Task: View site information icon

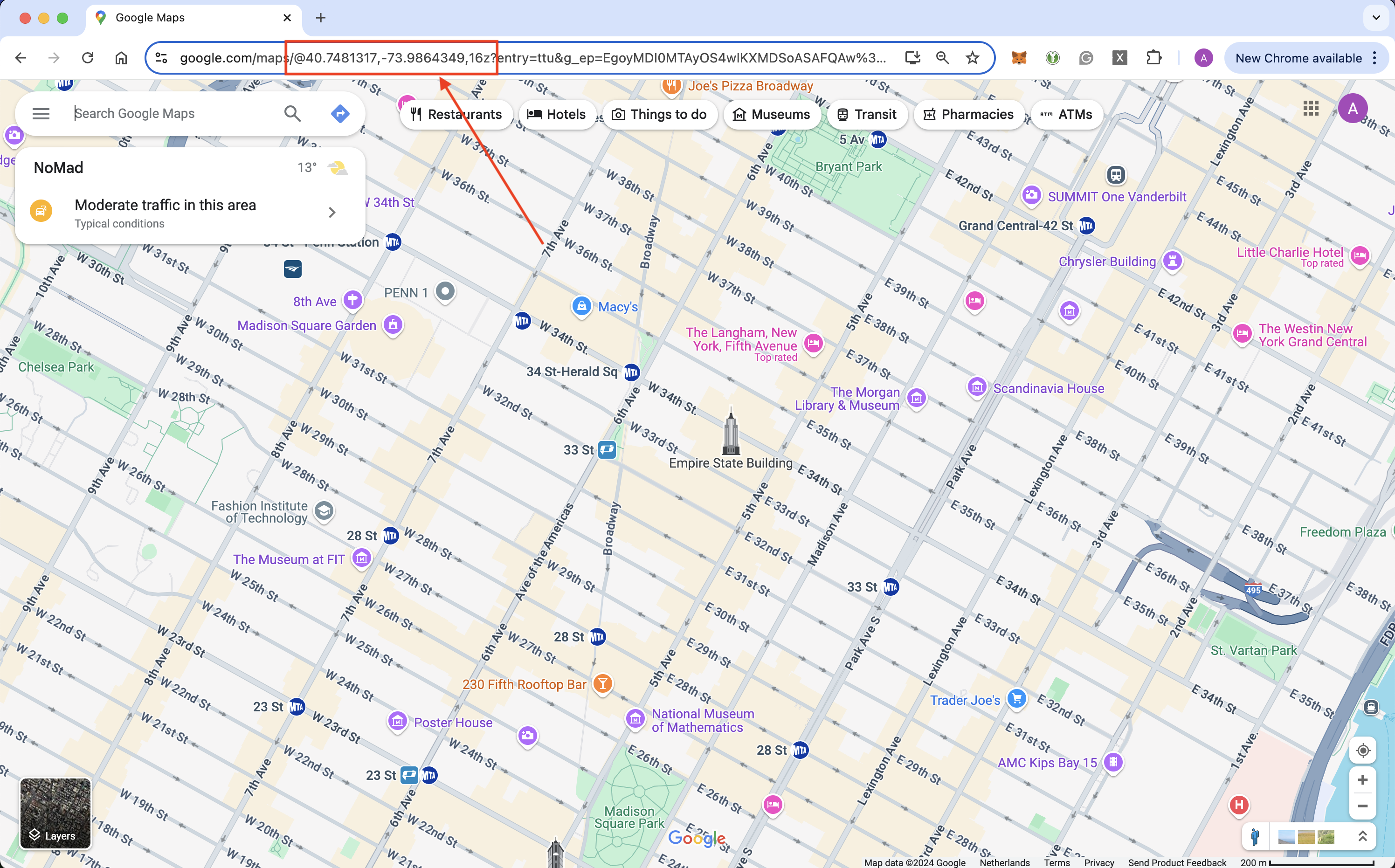Action: (x=162, y=58)
